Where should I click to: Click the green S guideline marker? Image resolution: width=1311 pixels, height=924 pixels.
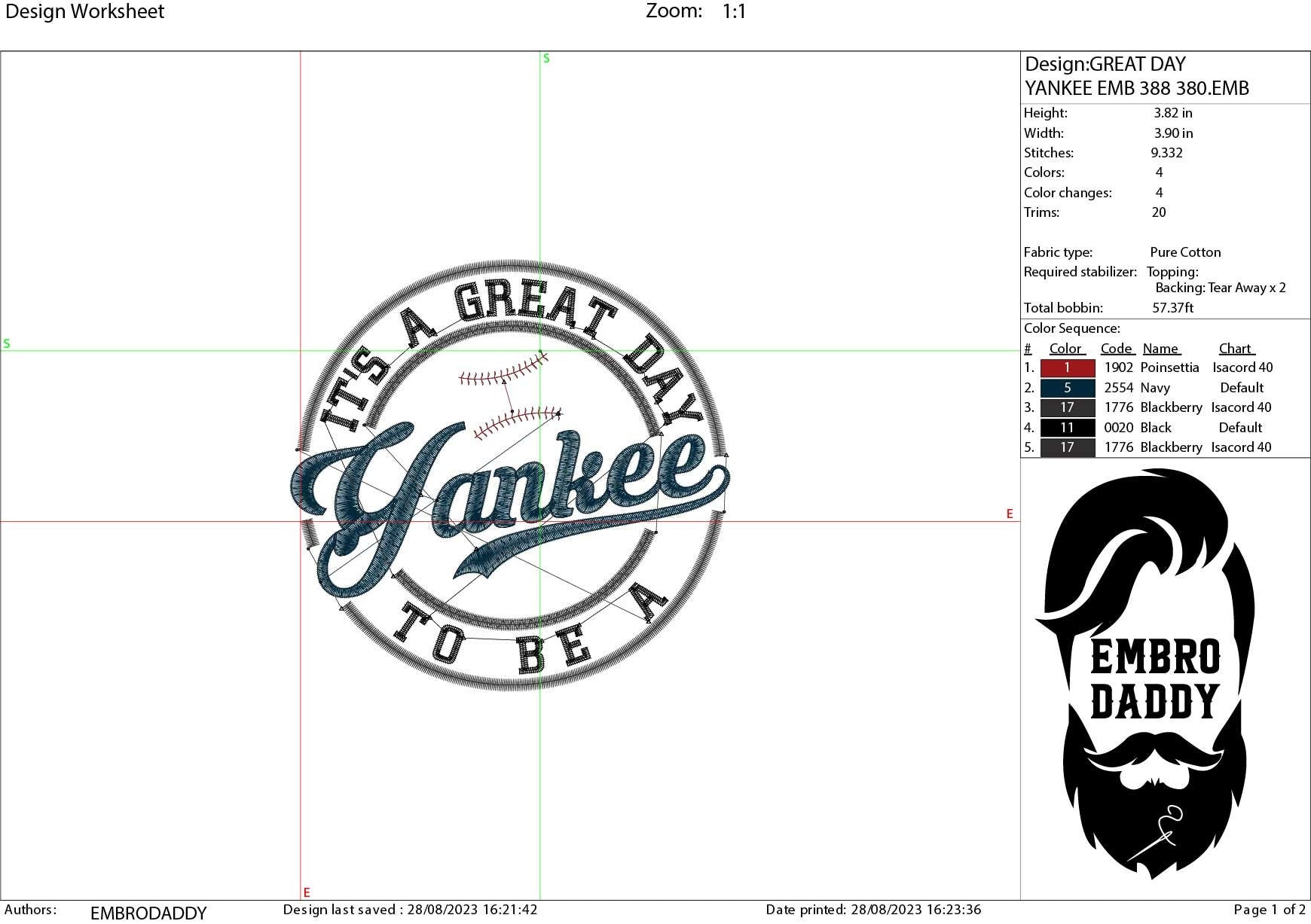[x=546, y=59]
